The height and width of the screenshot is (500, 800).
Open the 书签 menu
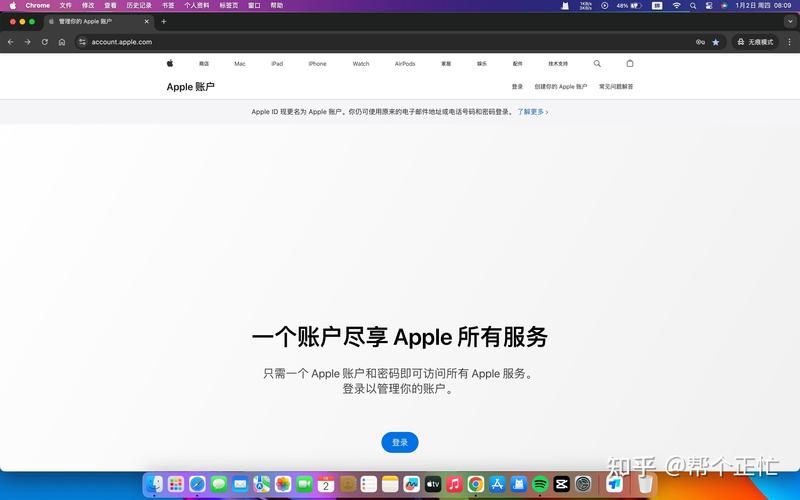tap(168, 6)
